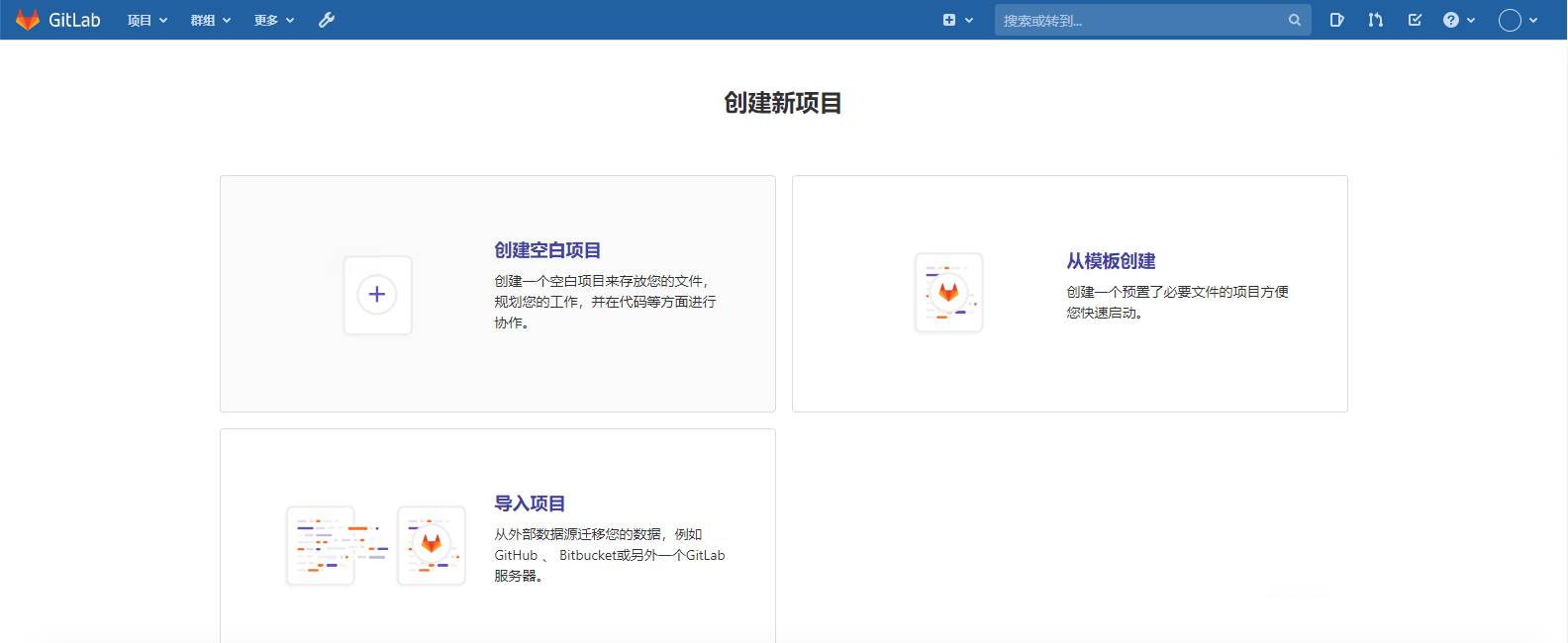Click the help question mark icon

(1451, 20)
